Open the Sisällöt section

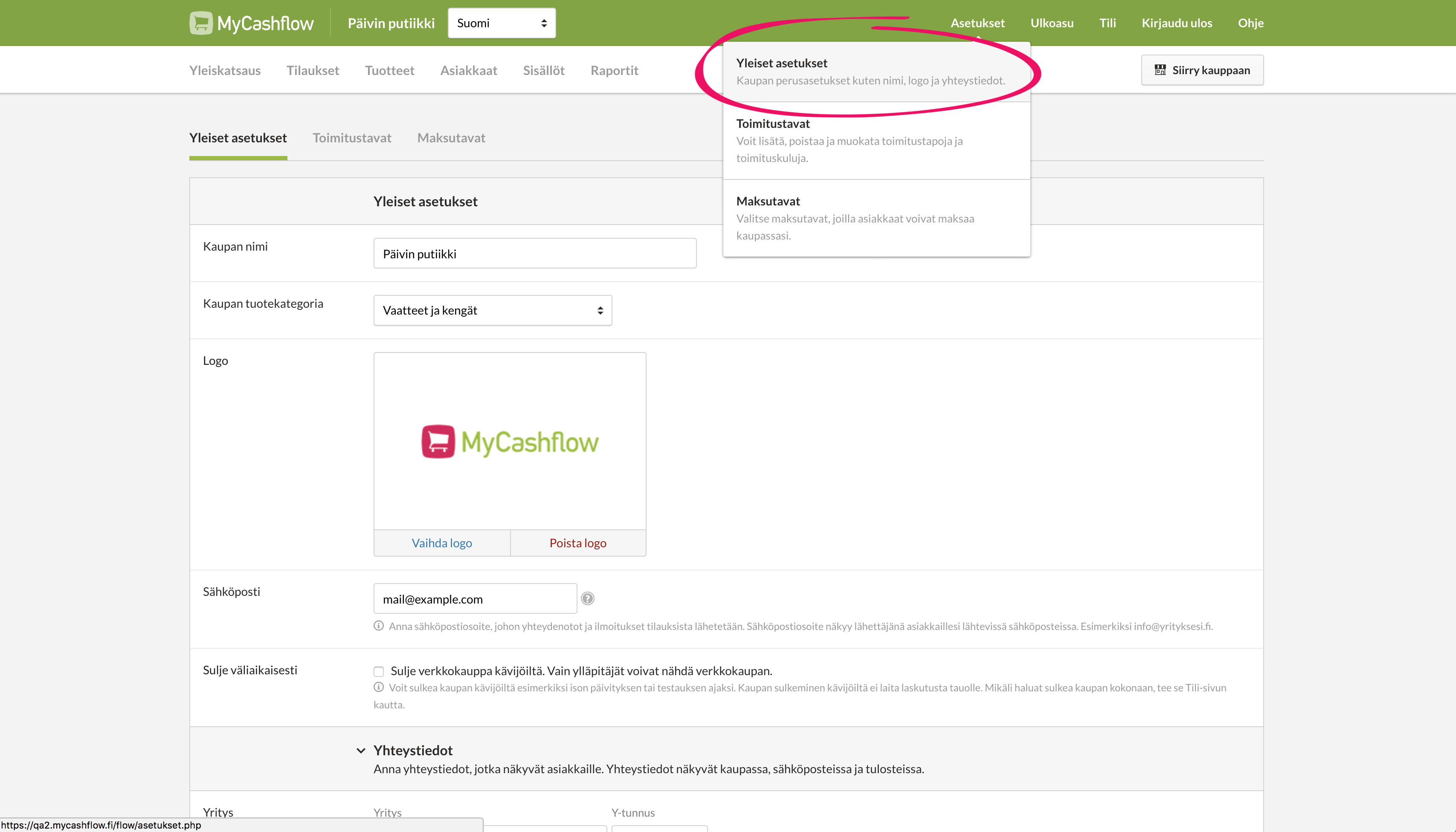point(544,70)
